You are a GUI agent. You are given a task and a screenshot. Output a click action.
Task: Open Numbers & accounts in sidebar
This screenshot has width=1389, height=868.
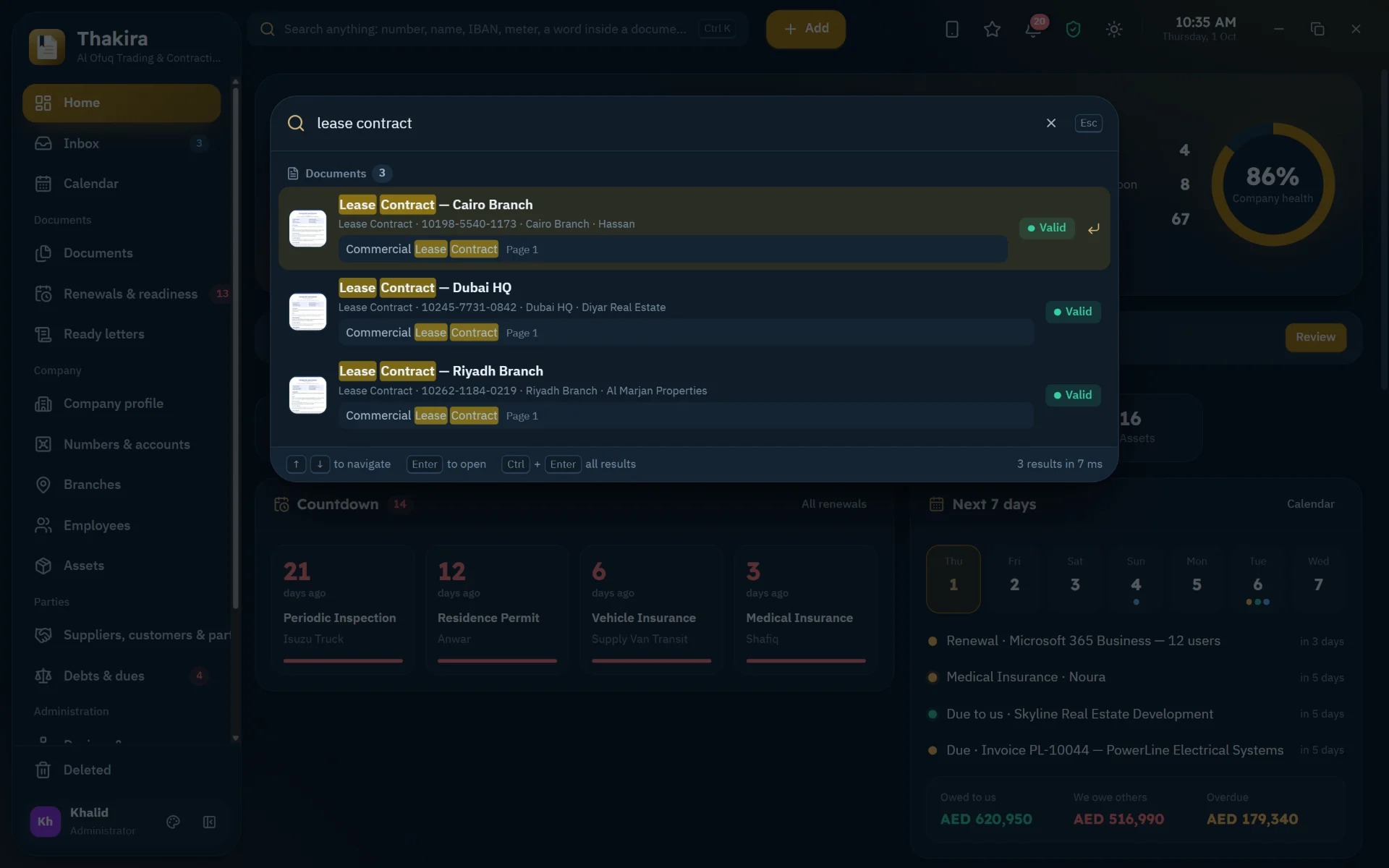coord(122,444)
